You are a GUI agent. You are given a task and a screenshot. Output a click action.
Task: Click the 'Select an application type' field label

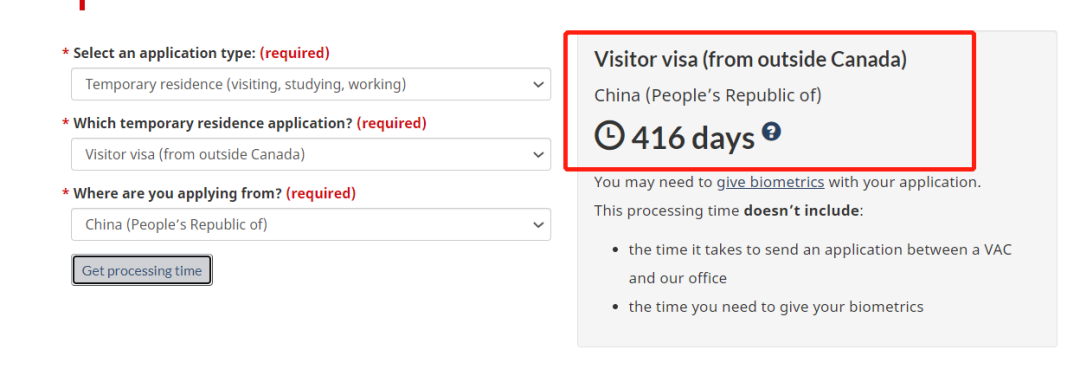point(165,53)
